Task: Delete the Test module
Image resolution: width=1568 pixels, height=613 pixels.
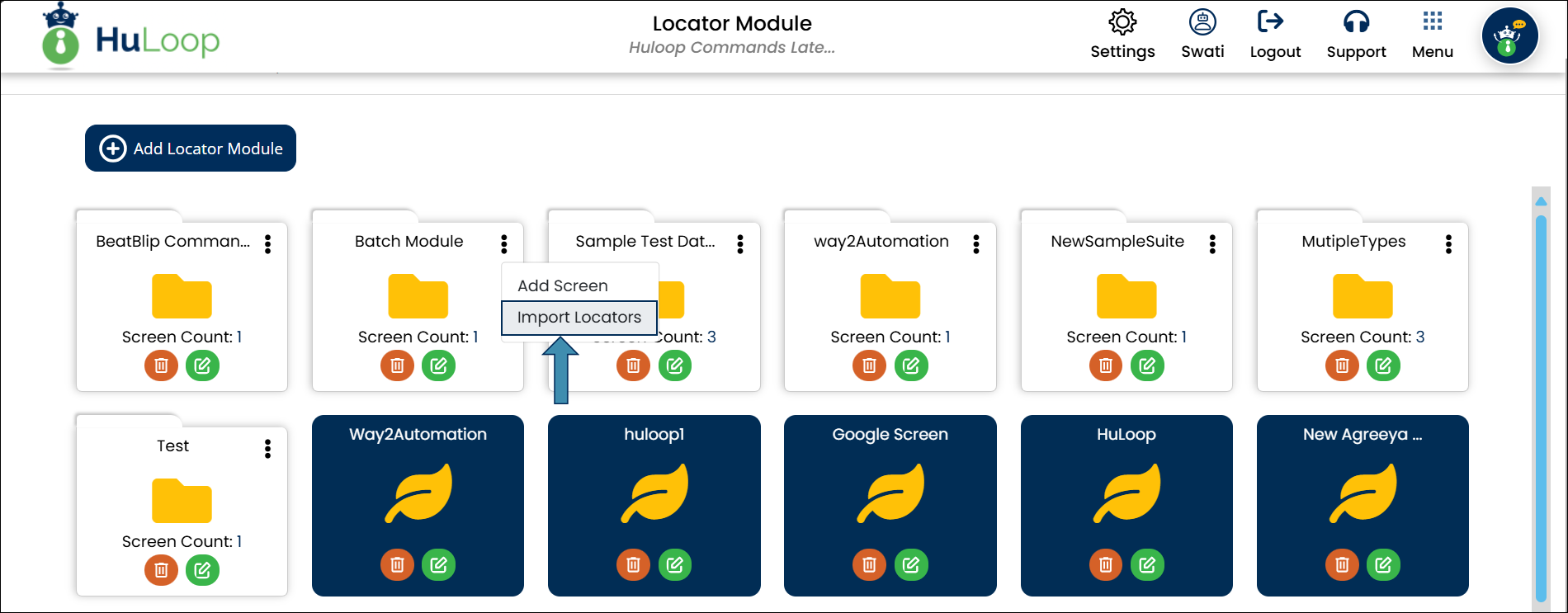Action: click(x=162, y=569)
